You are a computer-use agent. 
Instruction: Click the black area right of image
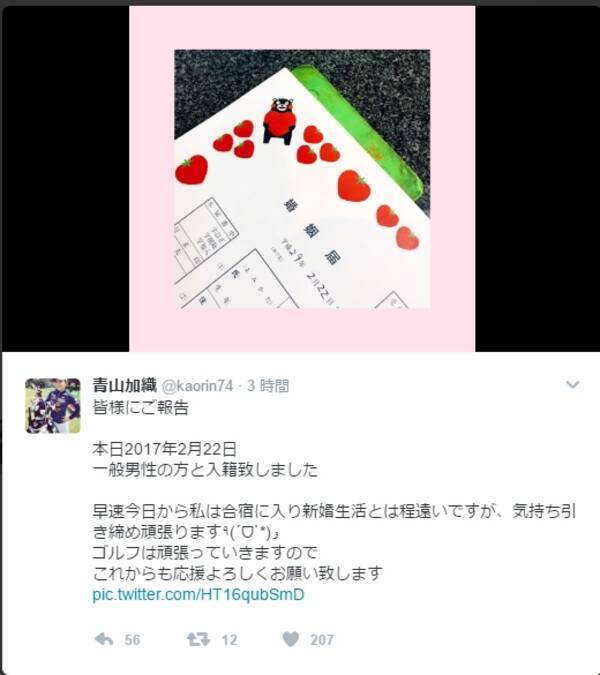tap(537, 179)
